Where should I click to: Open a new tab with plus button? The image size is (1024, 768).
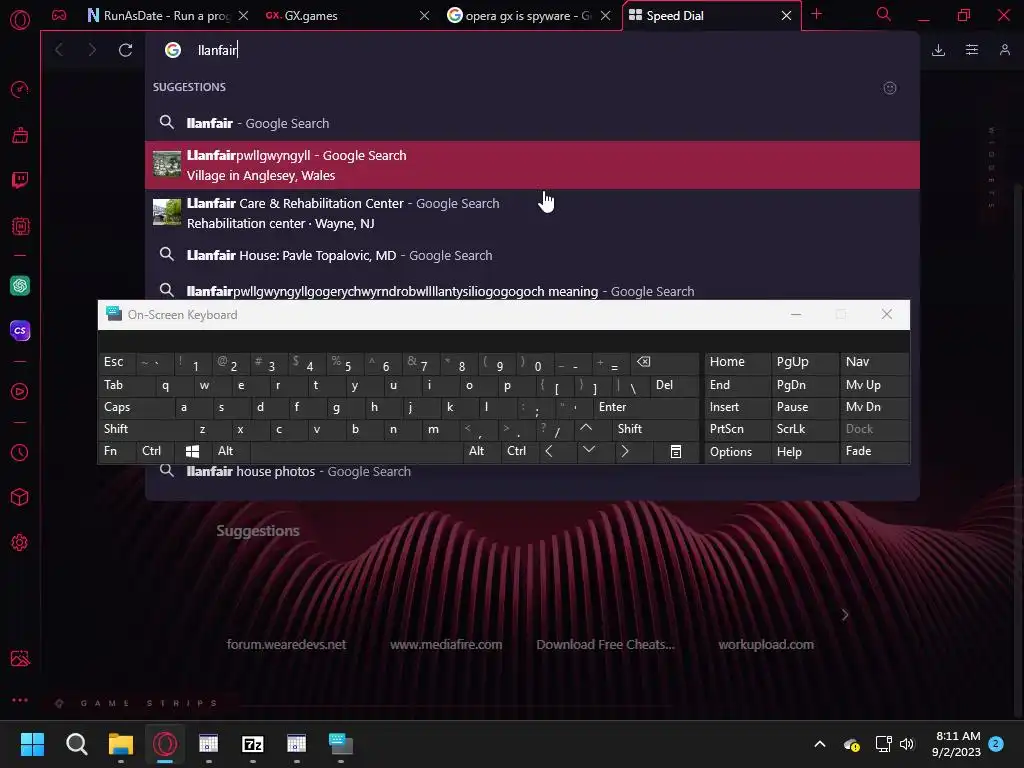pos(816,14)
